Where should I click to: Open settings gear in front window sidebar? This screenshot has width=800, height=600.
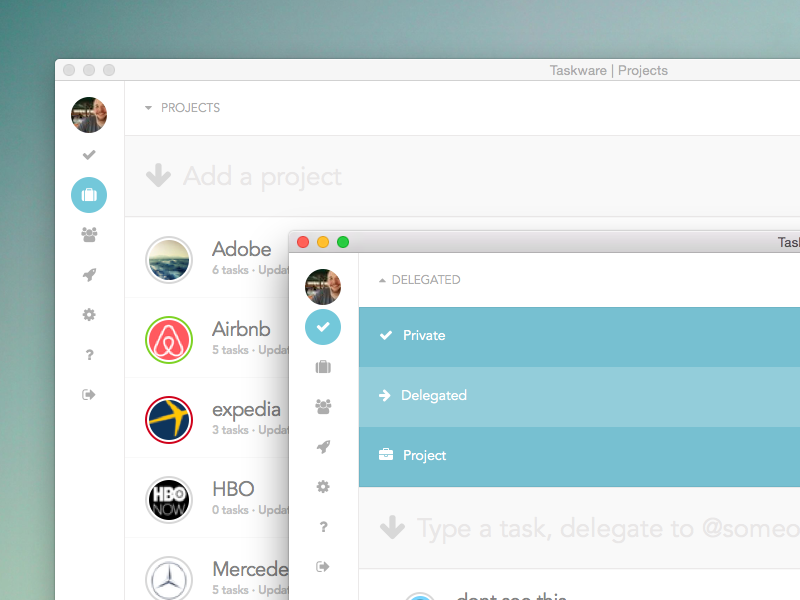(323, 487)
